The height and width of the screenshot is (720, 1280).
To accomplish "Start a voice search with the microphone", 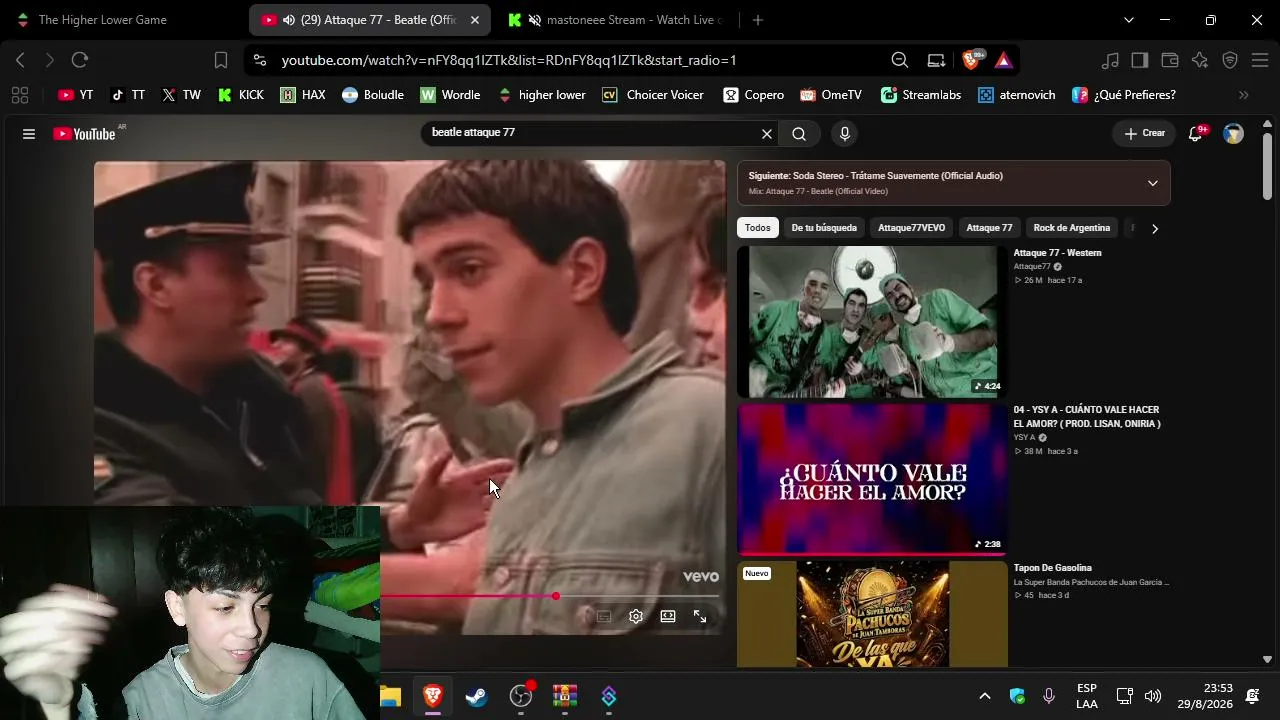I will click(x=845, y=134).
